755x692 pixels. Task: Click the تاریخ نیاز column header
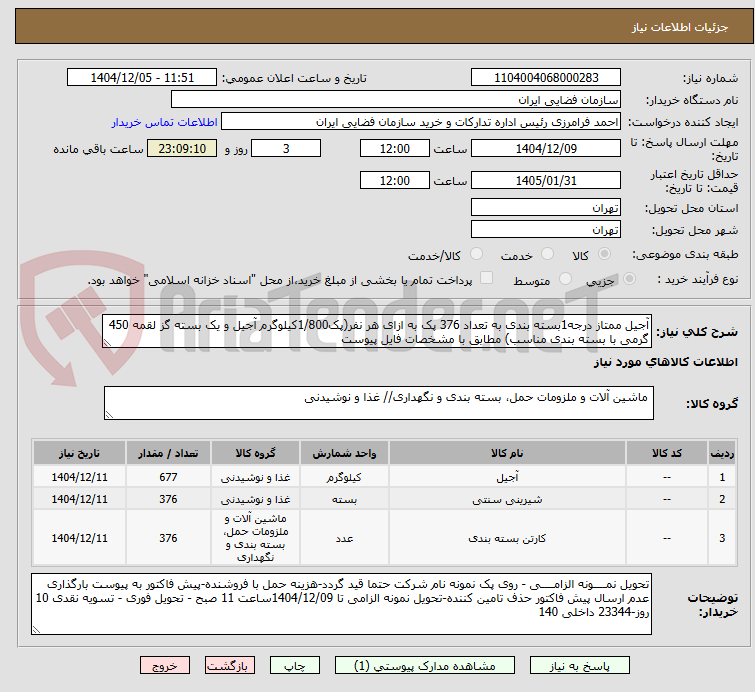coord(79,453)
